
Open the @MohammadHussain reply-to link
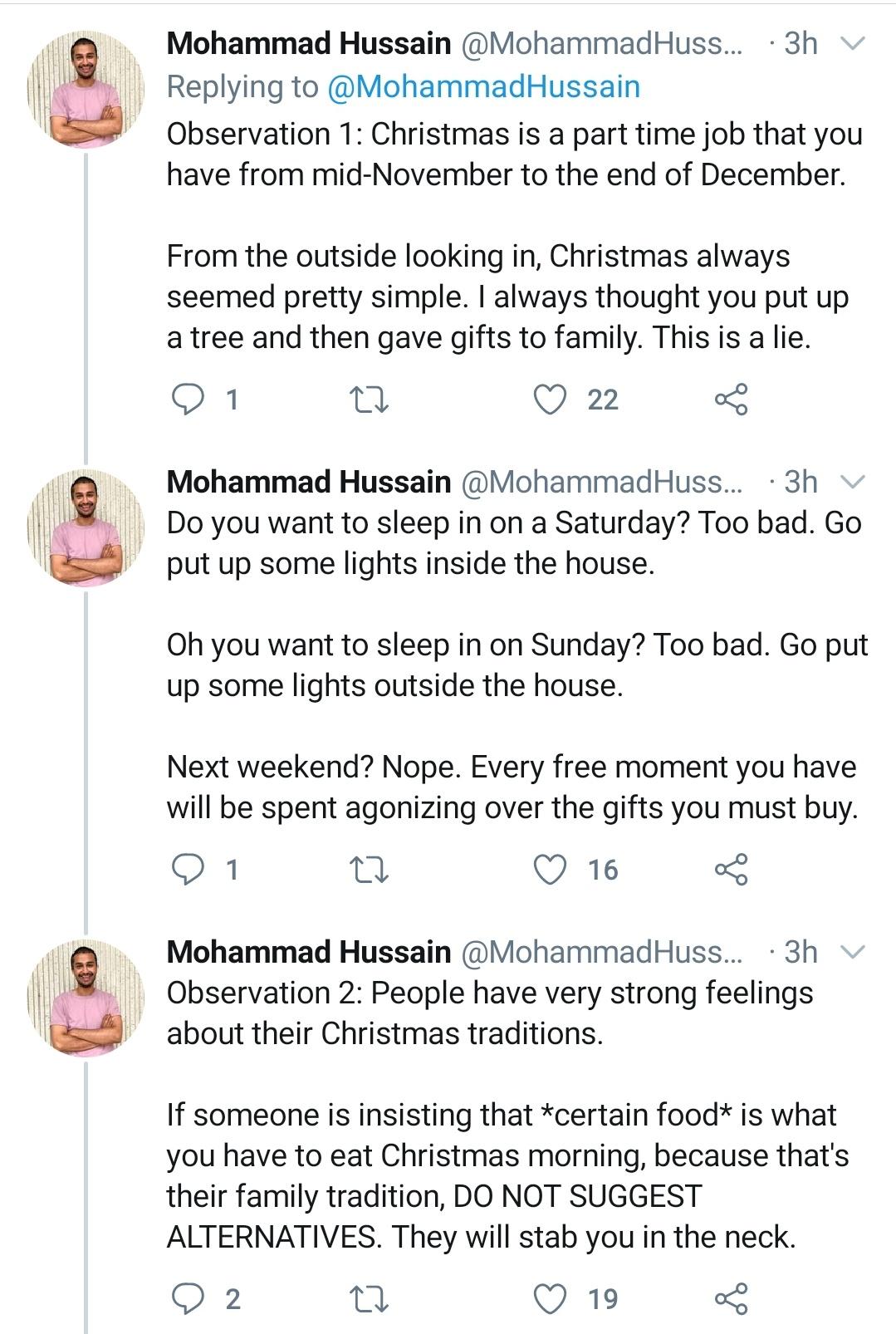[x=484, y=86]
